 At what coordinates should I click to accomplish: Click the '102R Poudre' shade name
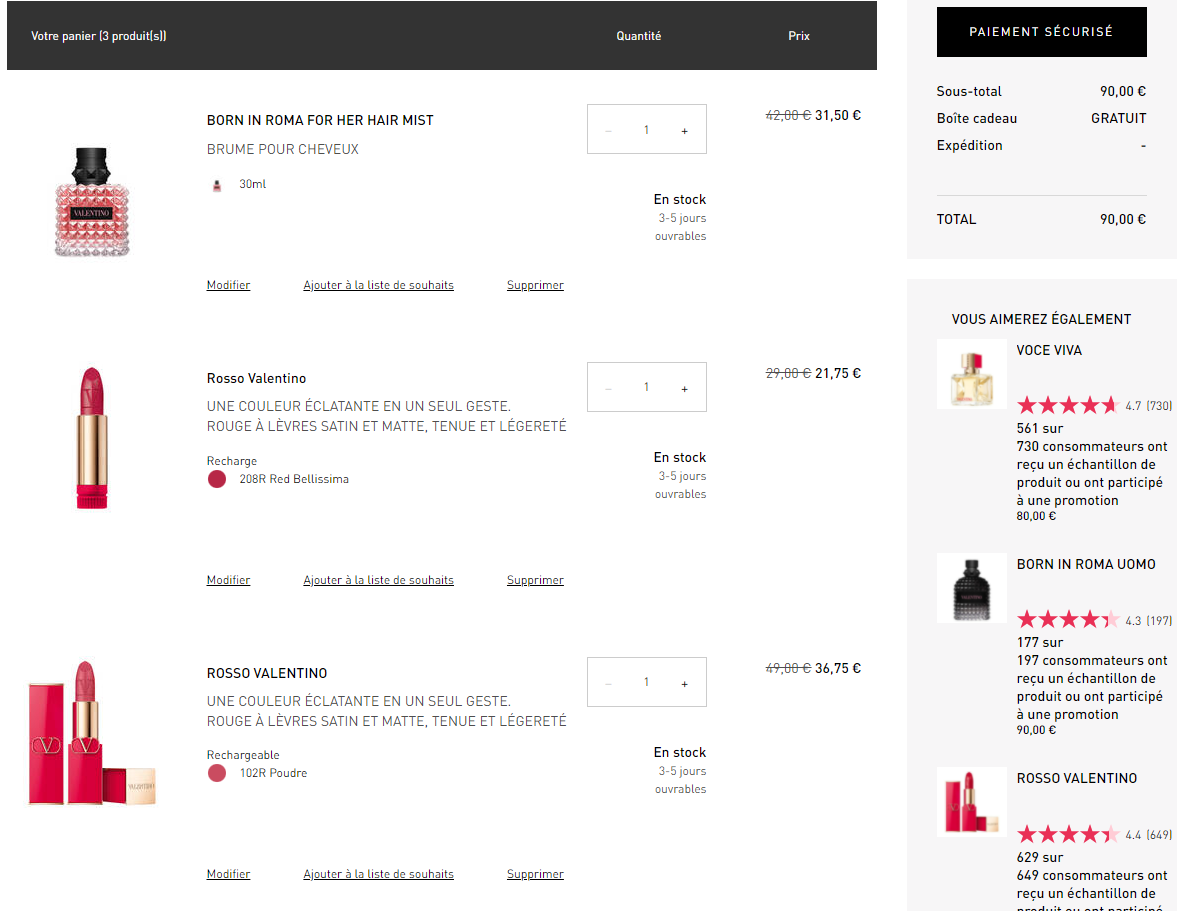pos(273,773)
